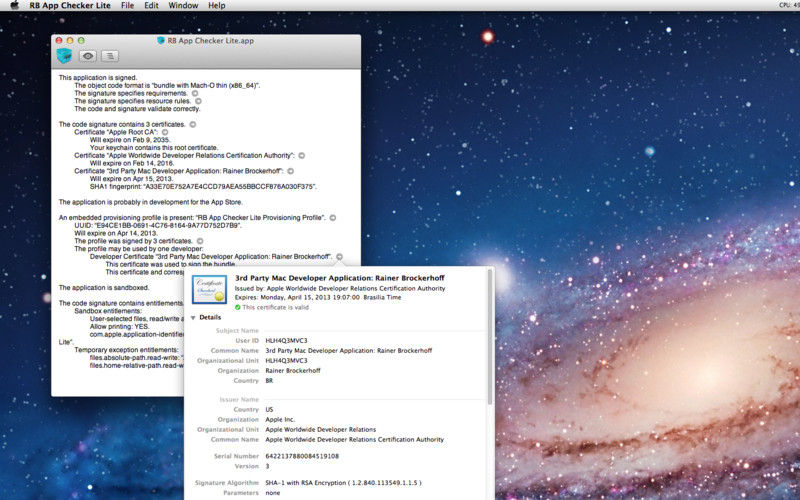The height and width of the screenshot is (500, 800).
Task: Click issuer Country value 'US'
Action: tap(269, 409)
